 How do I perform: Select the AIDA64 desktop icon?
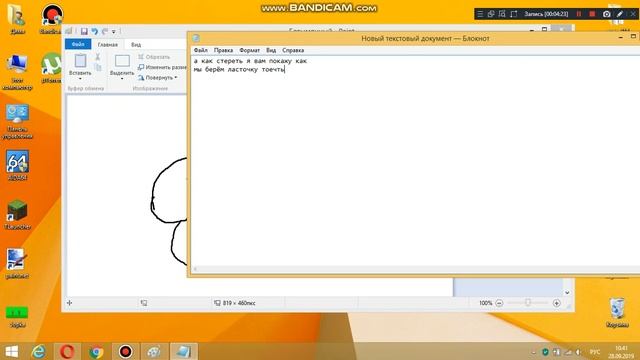[x=17, y=165]
